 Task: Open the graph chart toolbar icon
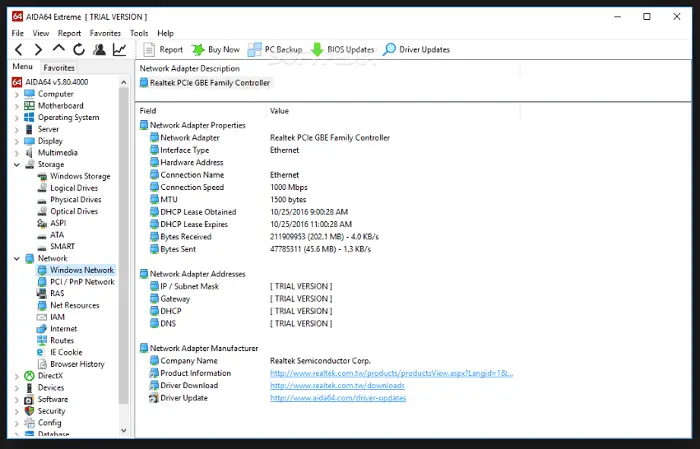[119, 50]
